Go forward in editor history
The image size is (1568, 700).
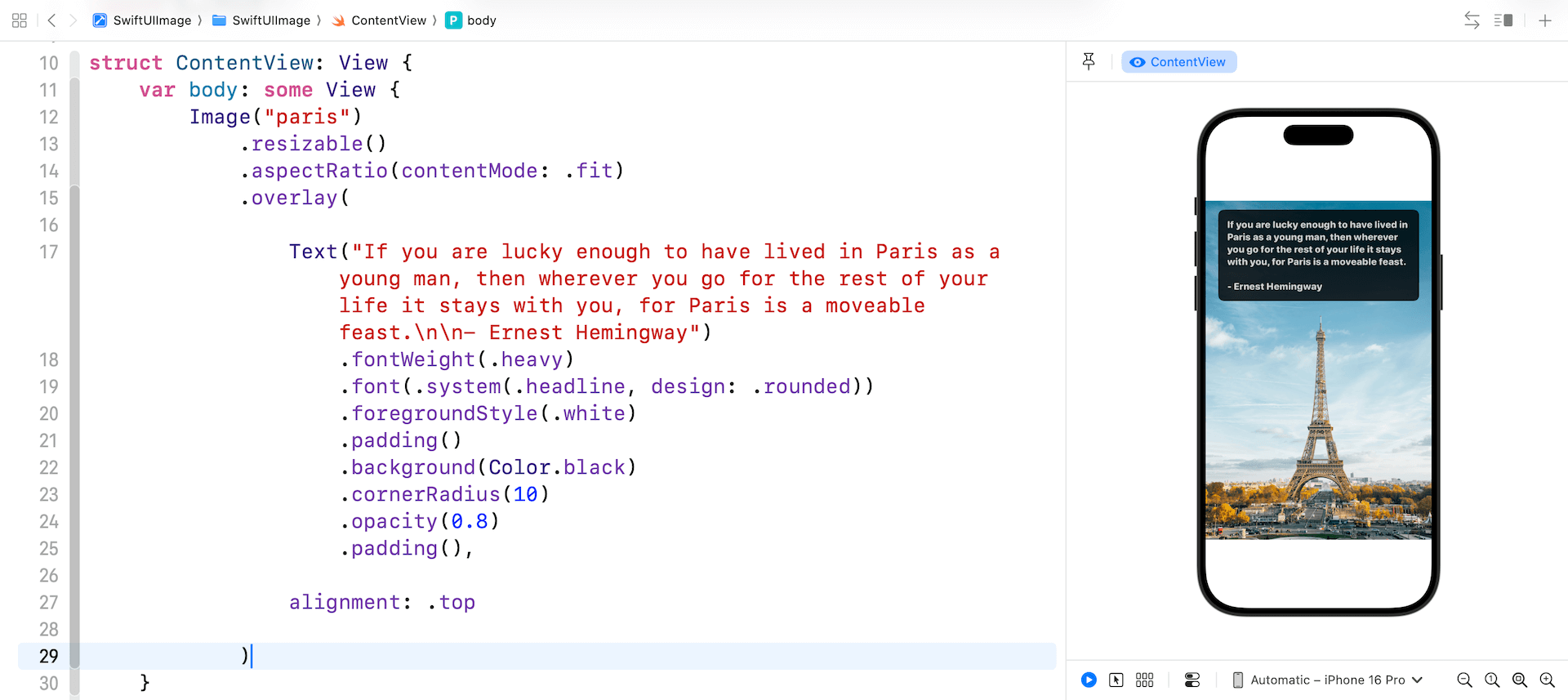pyautogui.click(x=73, y=20)
